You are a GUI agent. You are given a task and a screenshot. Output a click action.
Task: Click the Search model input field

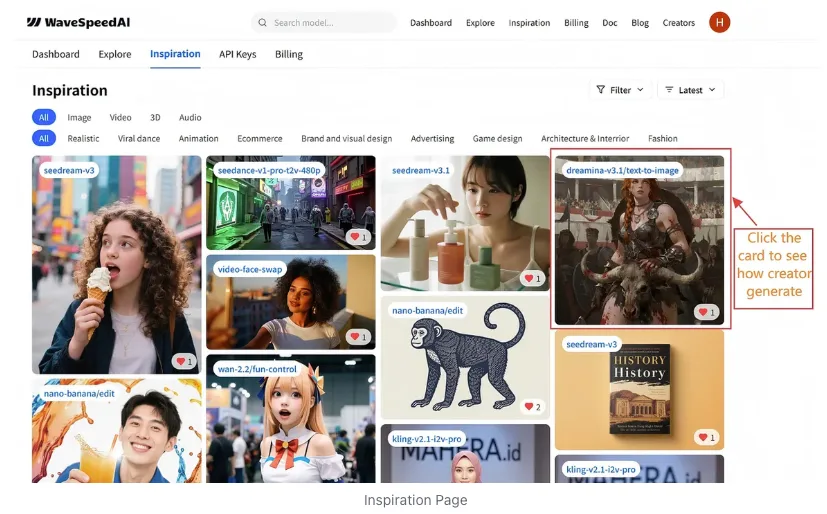(x=323, y=23)
